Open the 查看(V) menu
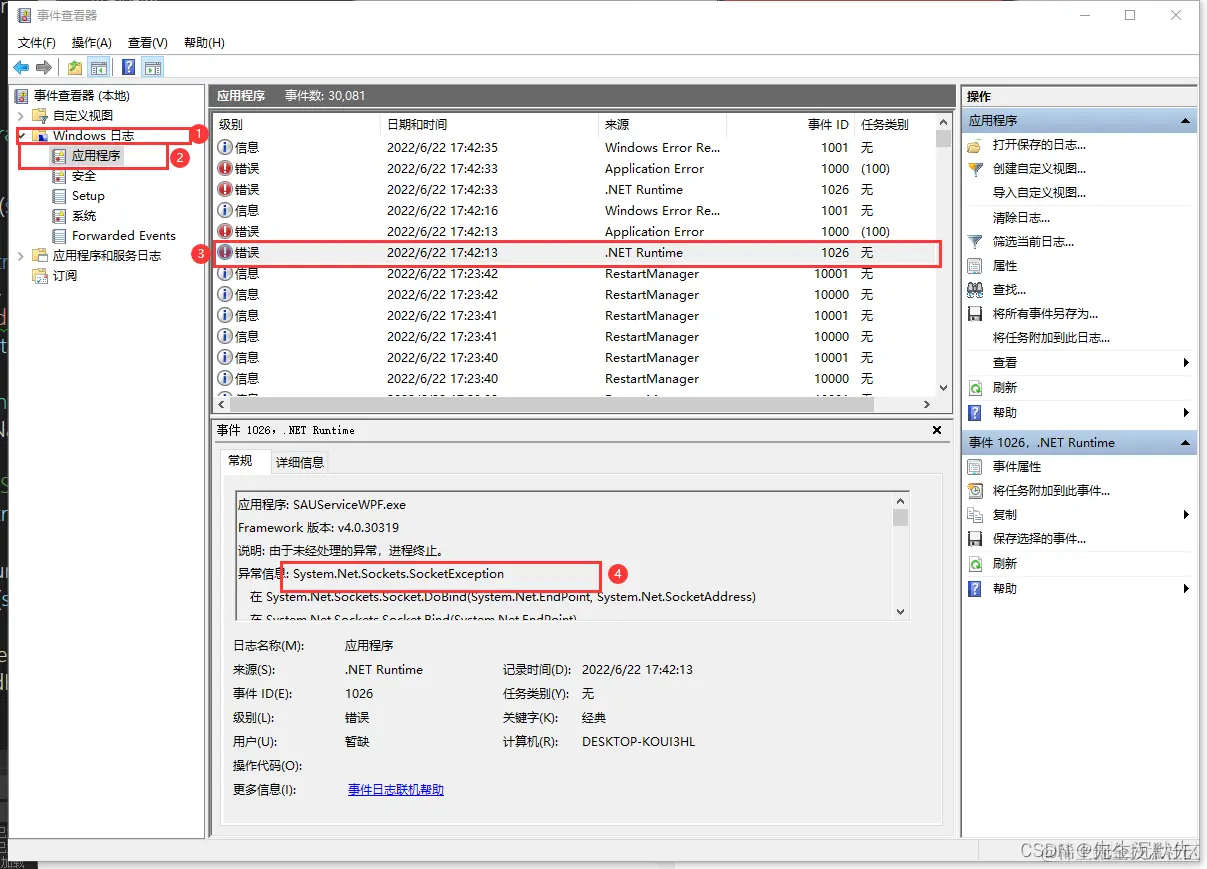 [147, 43]
